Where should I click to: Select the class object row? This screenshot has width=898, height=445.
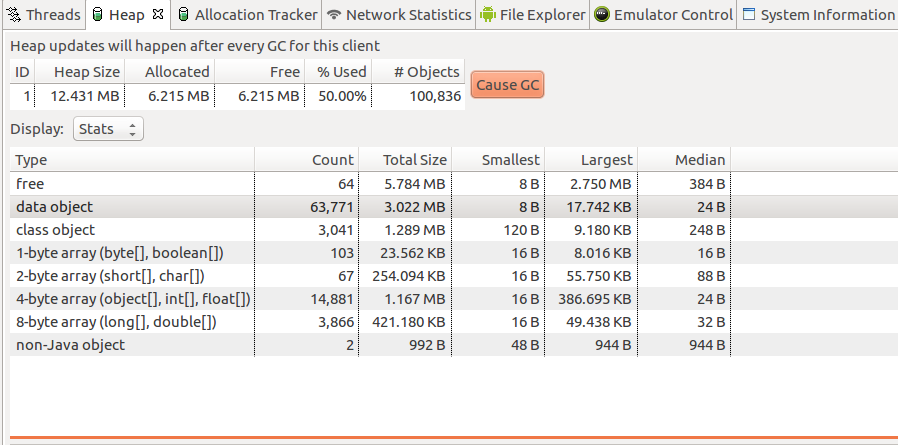pyautogui.click(x=454, y=230)
